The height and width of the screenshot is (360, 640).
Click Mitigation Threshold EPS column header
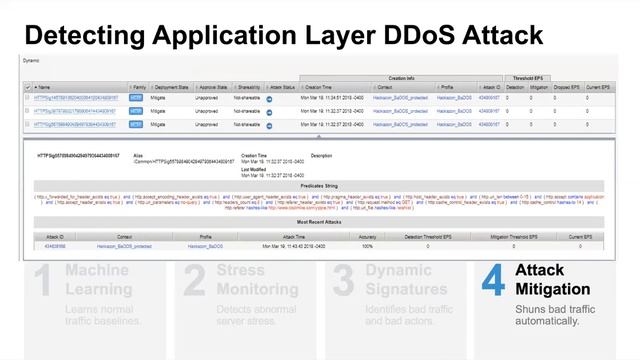tap(513, 237)
